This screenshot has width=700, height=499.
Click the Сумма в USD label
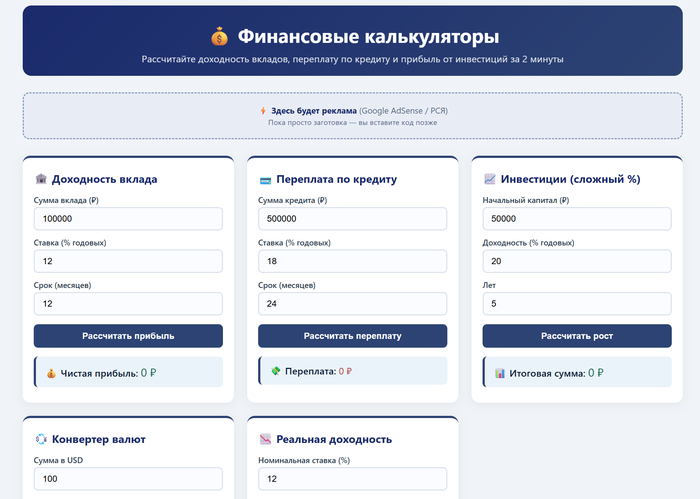pos(58,460)
